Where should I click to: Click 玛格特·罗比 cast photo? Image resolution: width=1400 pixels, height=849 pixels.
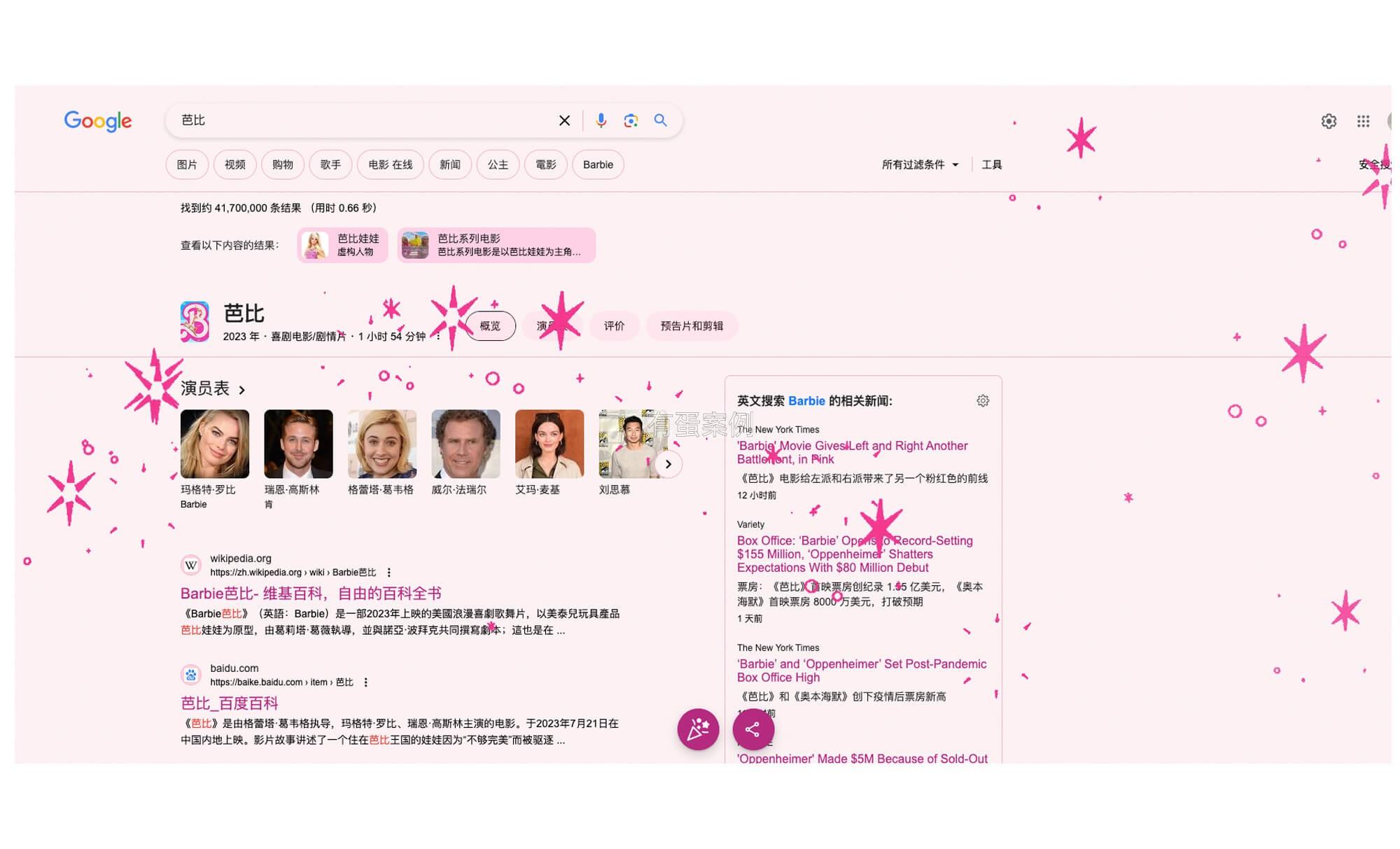click(x=215, y=444)
